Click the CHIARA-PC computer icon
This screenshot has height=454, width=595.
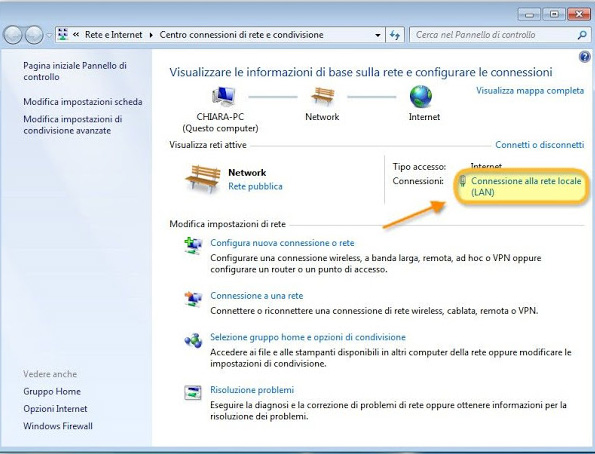(223, 96)
